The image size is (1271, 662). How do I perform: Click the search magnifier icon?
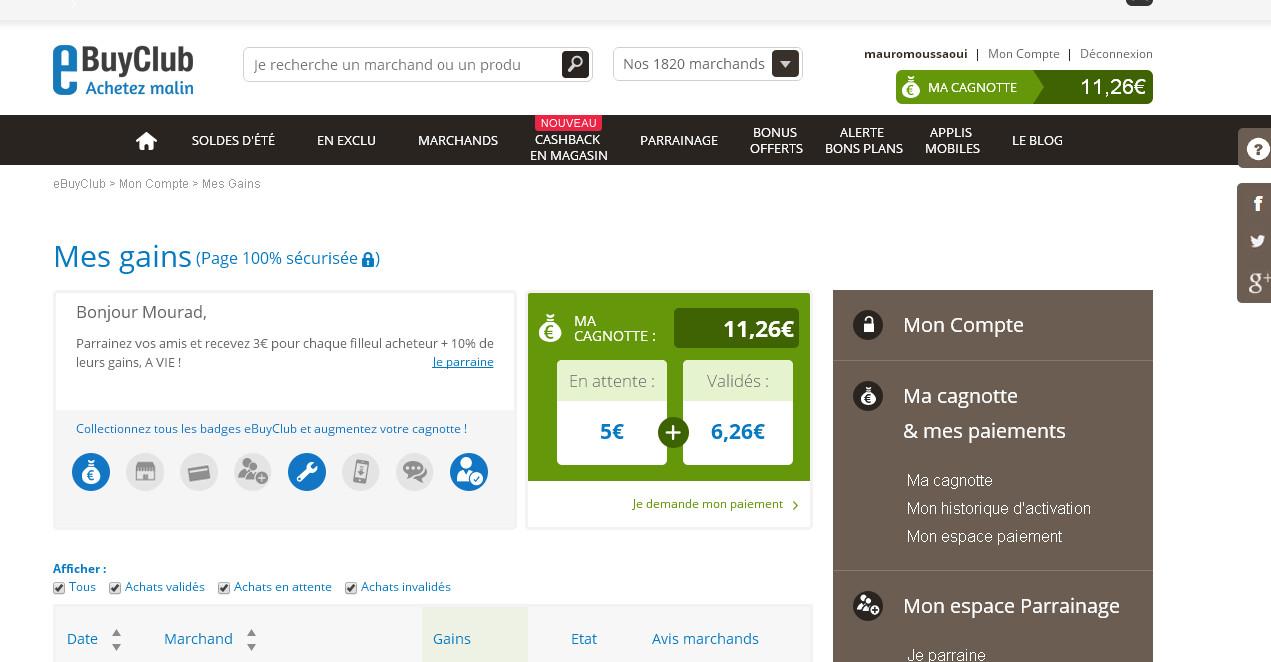coord(575,64)
